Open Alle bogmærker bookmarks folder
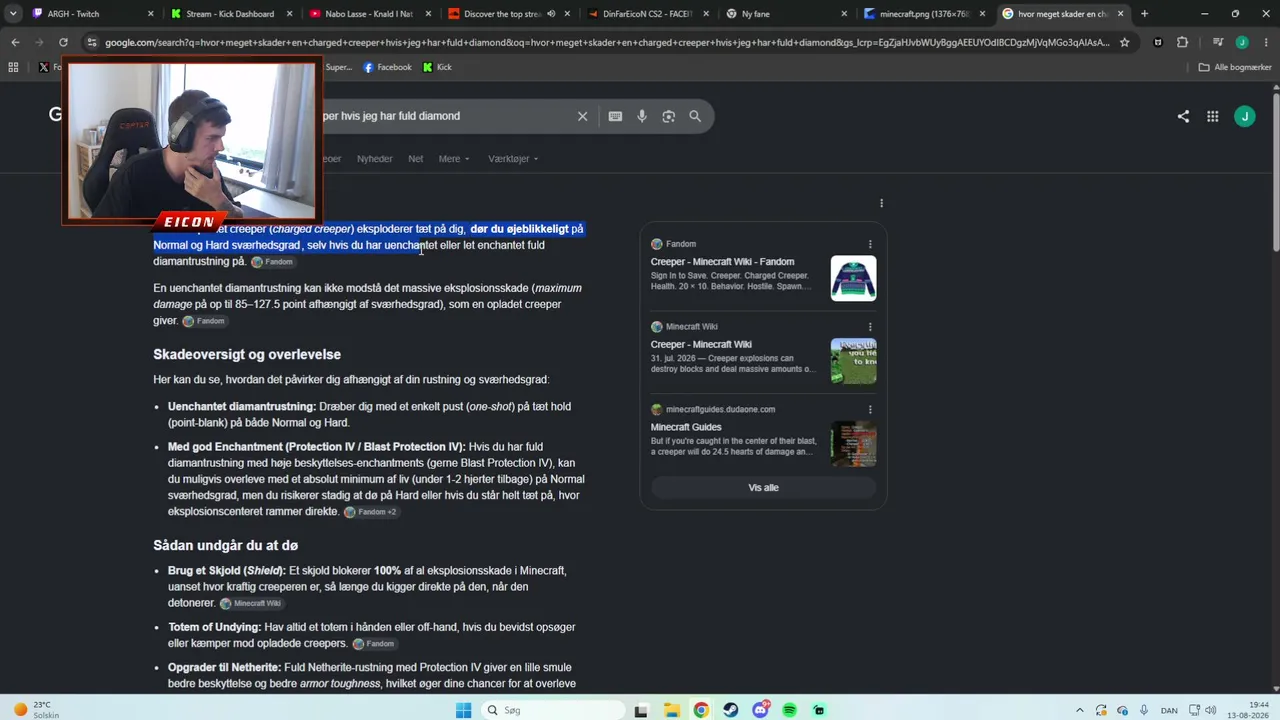1280x720 pixels. [1235, 67]
